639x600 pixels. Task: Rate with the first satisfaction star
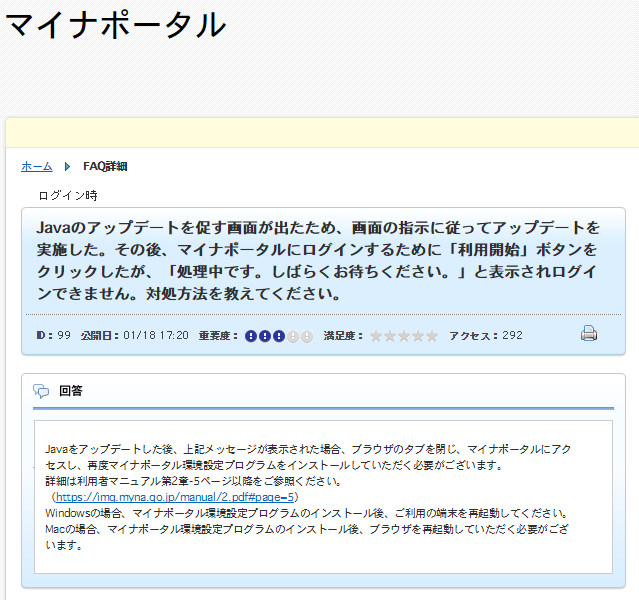click(x=376, y=336)
